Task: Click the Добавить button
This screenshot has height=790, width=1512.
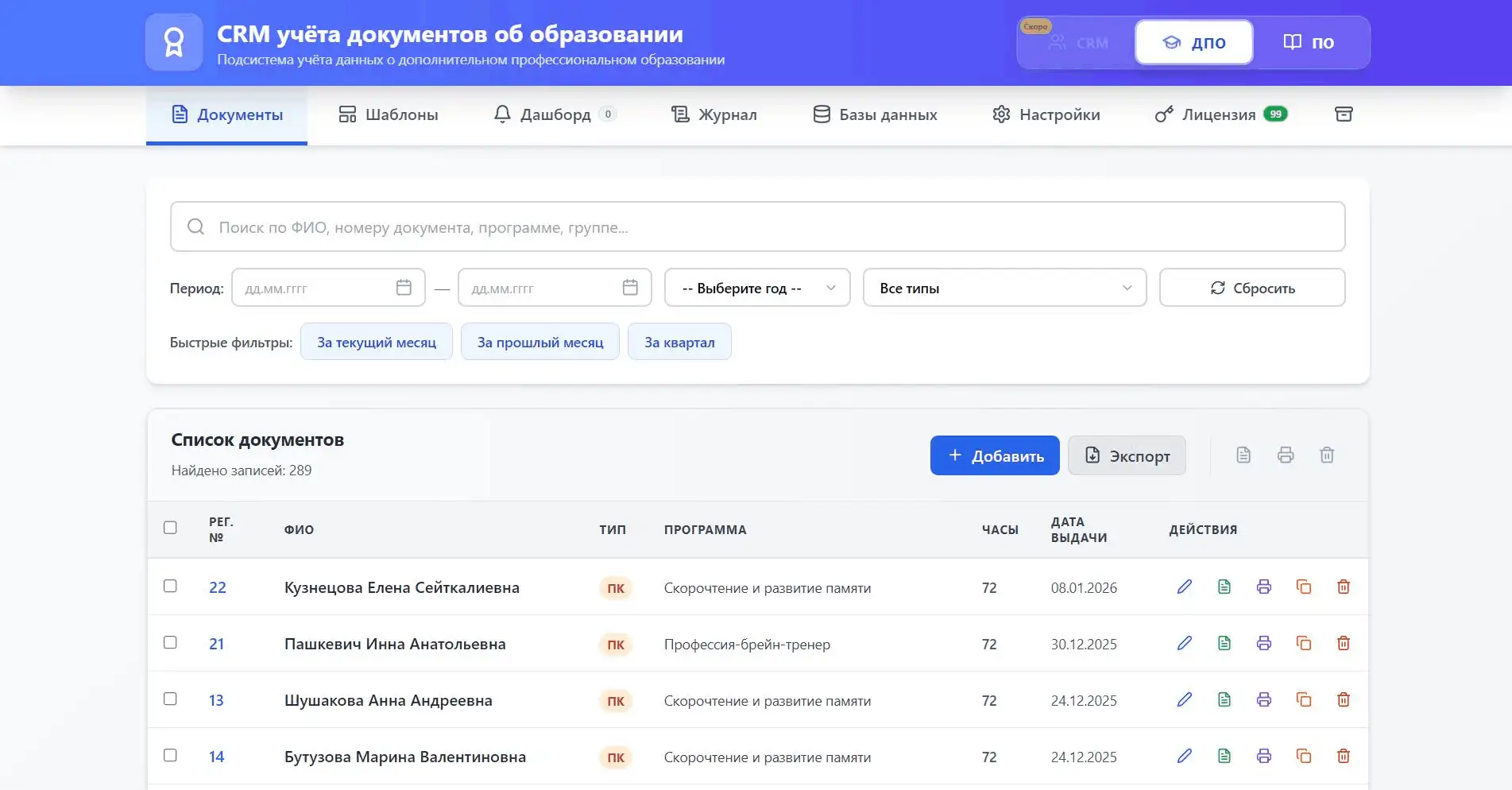Action: pyautogui.click(x=995, y=455)
